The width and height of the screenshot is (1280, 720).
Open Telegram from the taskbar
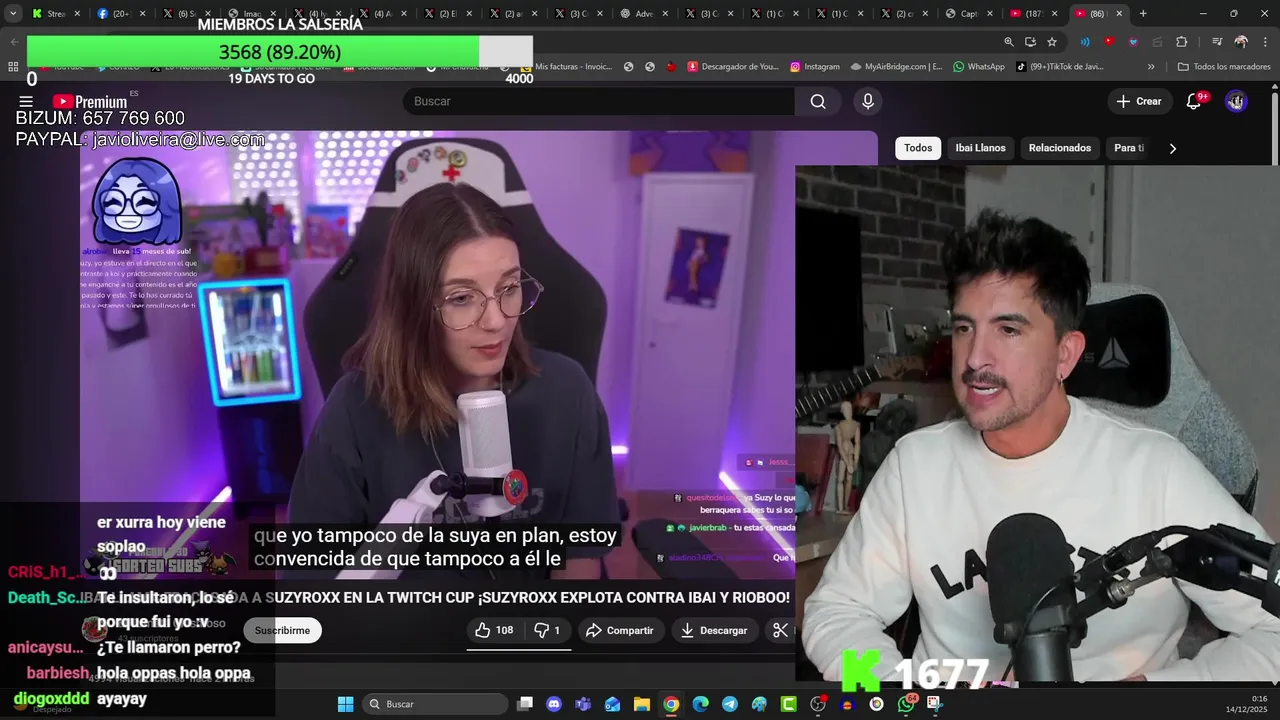730,704
